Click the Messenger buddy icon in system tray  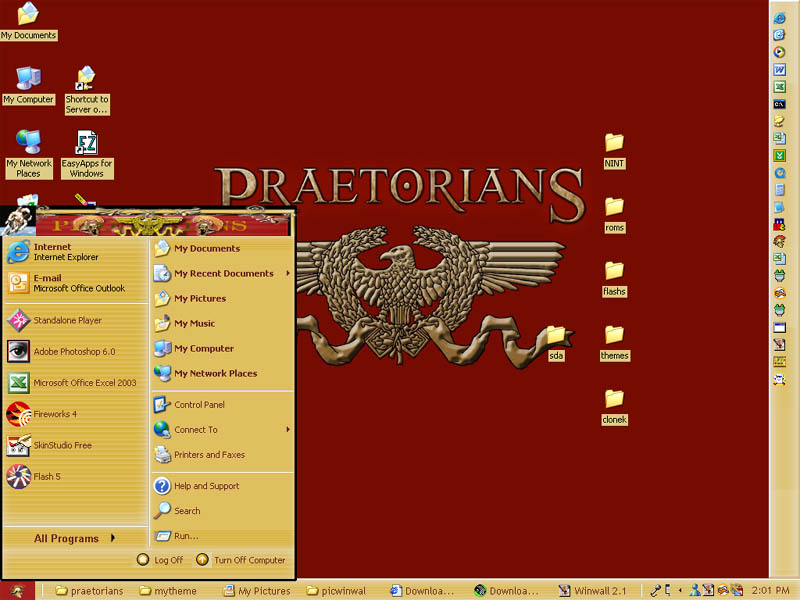tap(694, 591)
